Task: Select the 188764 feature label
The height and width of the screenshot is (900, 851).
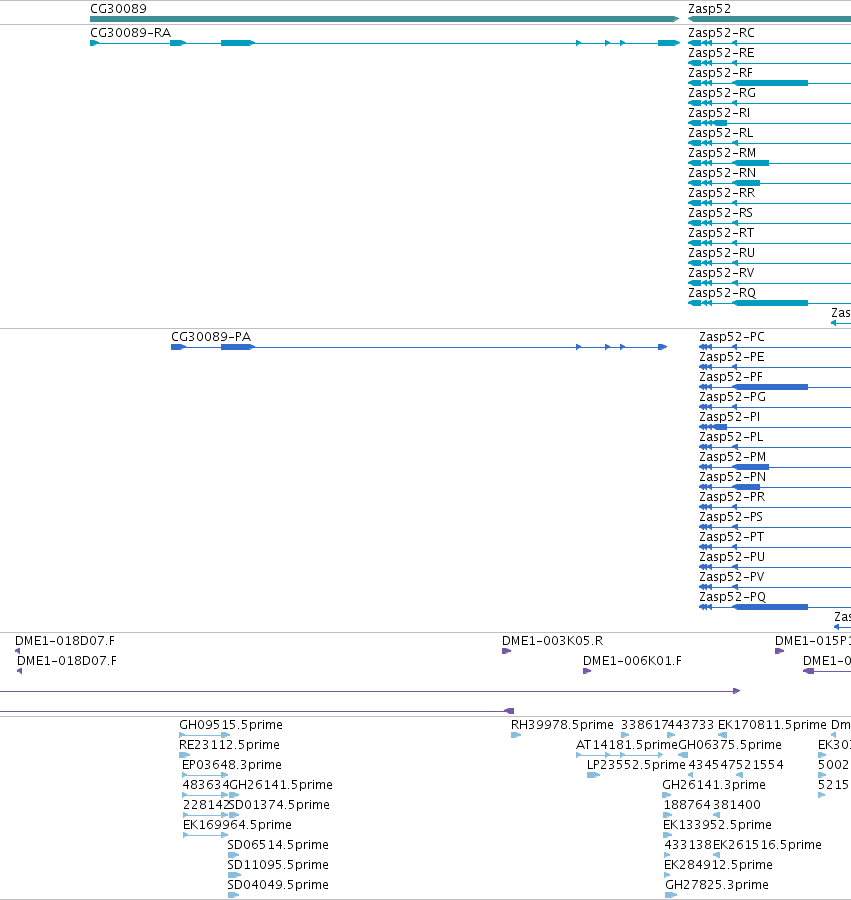Action: pos(687,805)
